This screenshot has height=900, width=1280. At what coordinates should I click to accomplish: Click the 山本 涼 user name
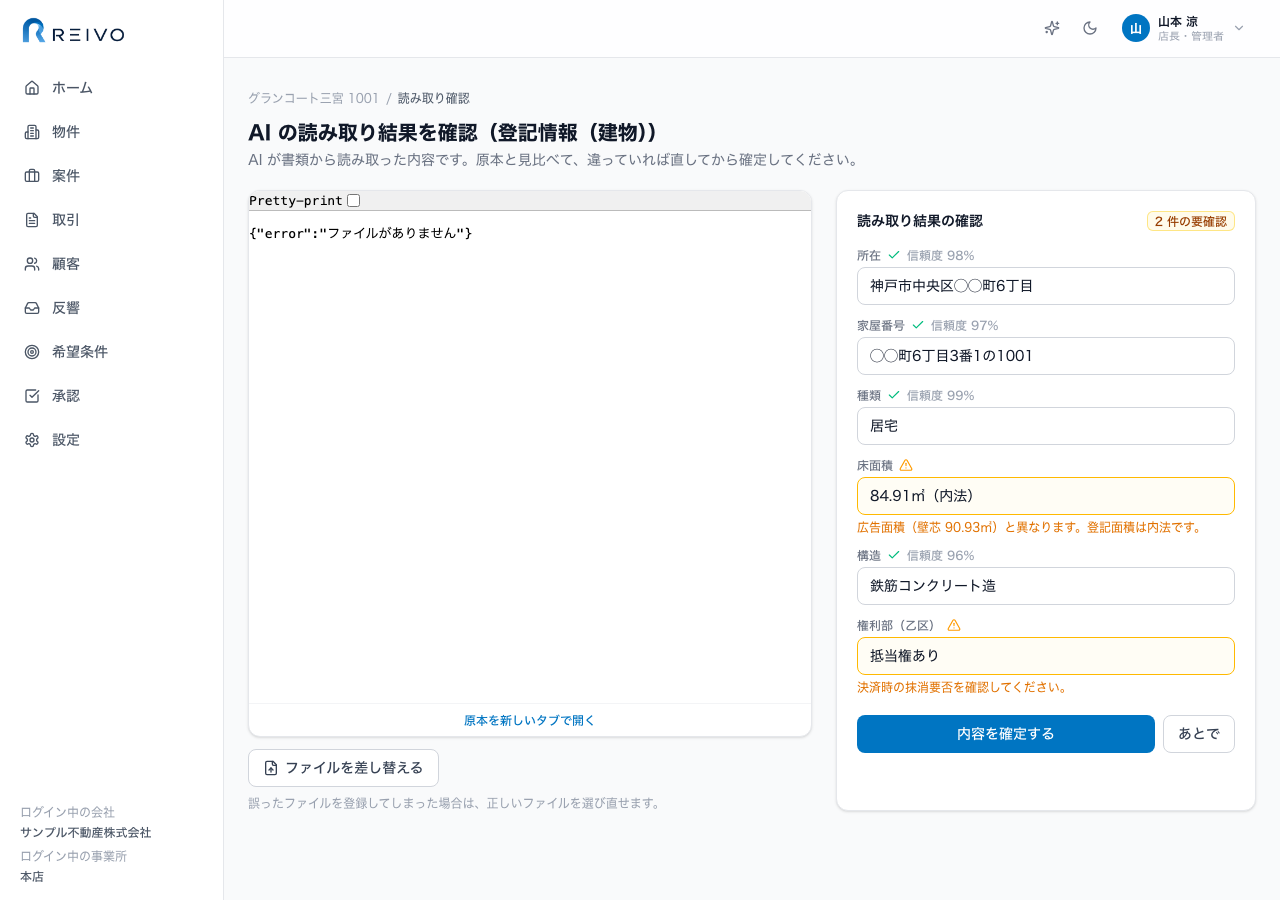click(x=1178, y=21)
